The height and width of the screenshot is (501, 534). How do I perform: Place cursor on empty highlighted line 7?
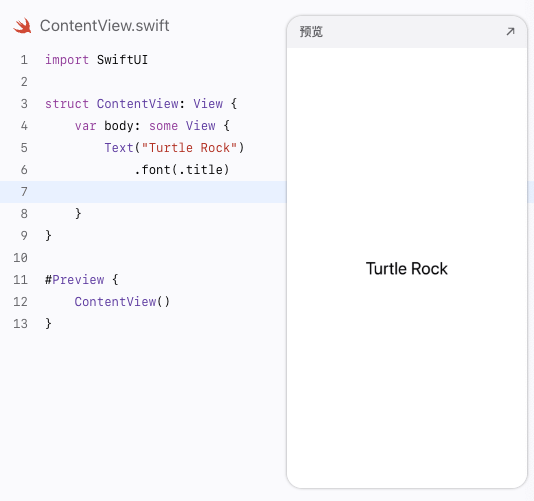coord(143,192)
